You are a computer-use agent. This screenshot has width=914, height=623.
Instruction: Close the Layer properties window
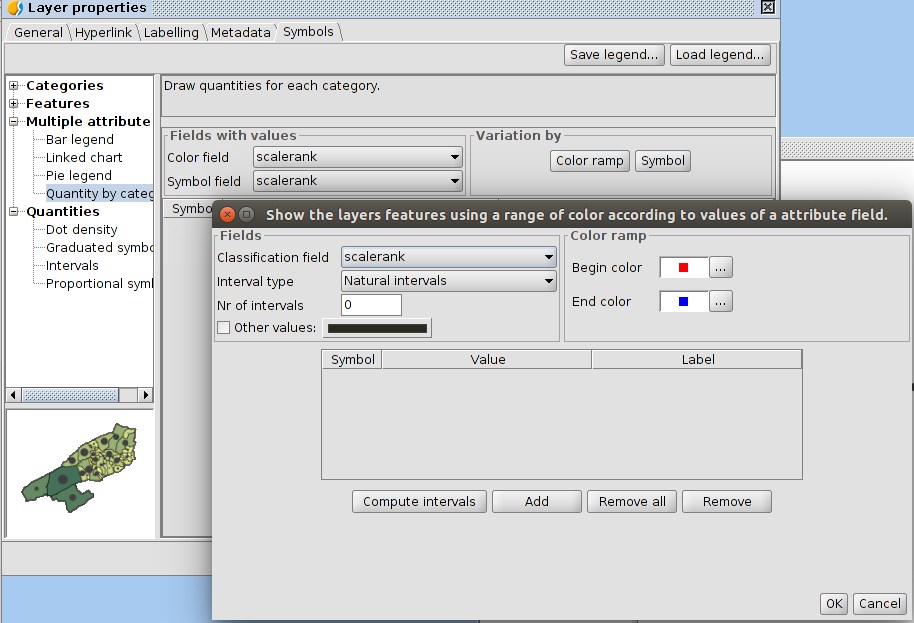[x=767, y=7]
